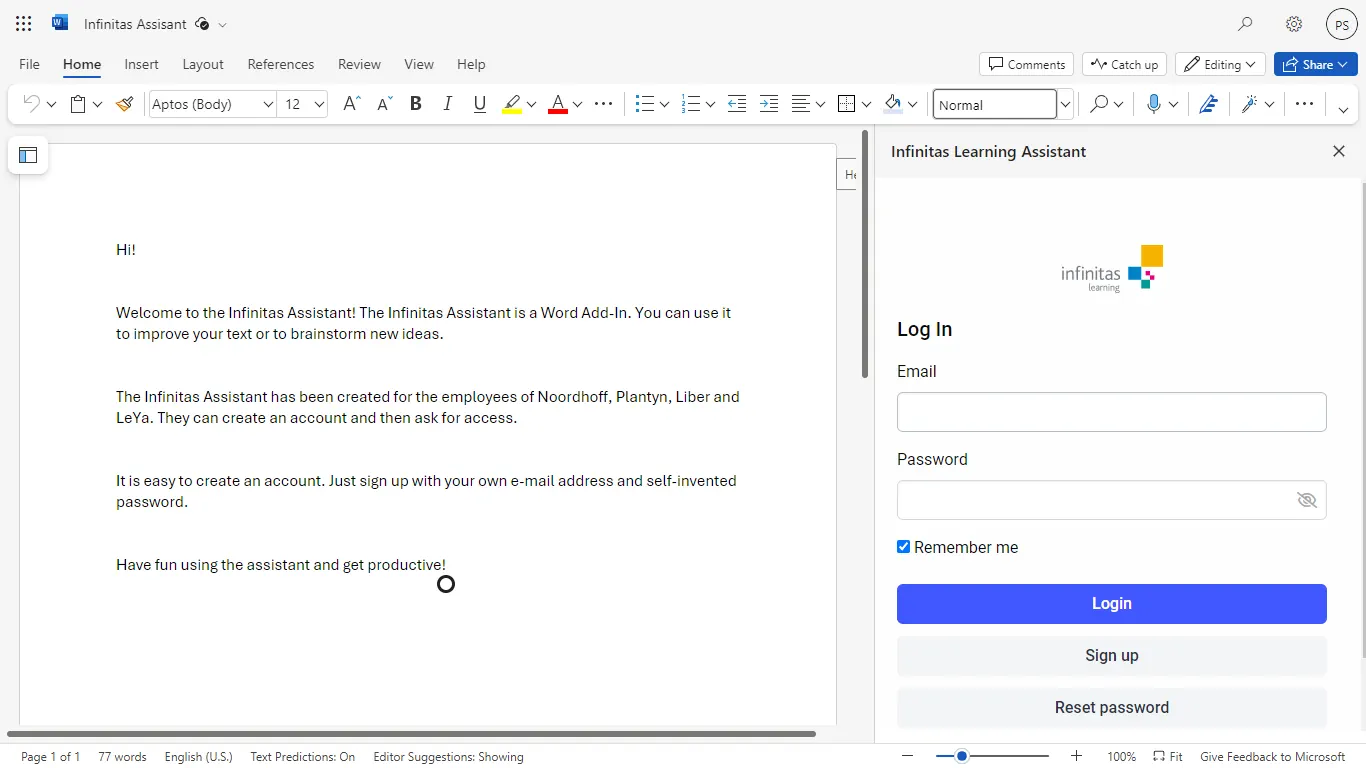The image size is (1366, 768).
Task: Expand the font color dropdown arrow
Action: coord(577,104)
